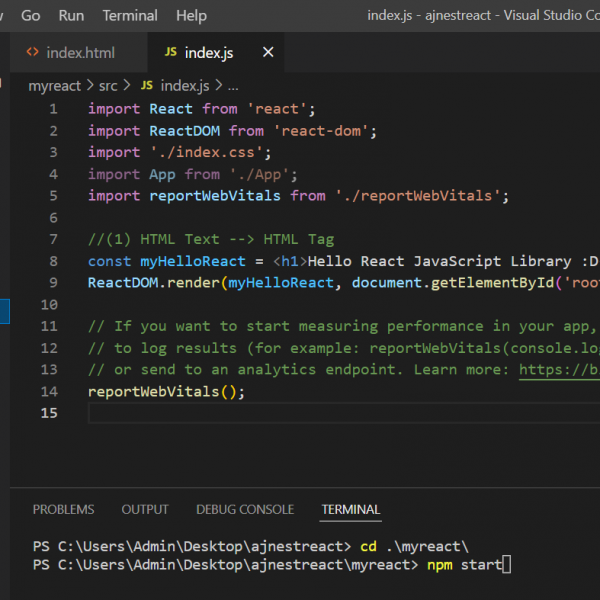Open the Run menu
The image size is (600, 600).
click(x=71, y=15)
